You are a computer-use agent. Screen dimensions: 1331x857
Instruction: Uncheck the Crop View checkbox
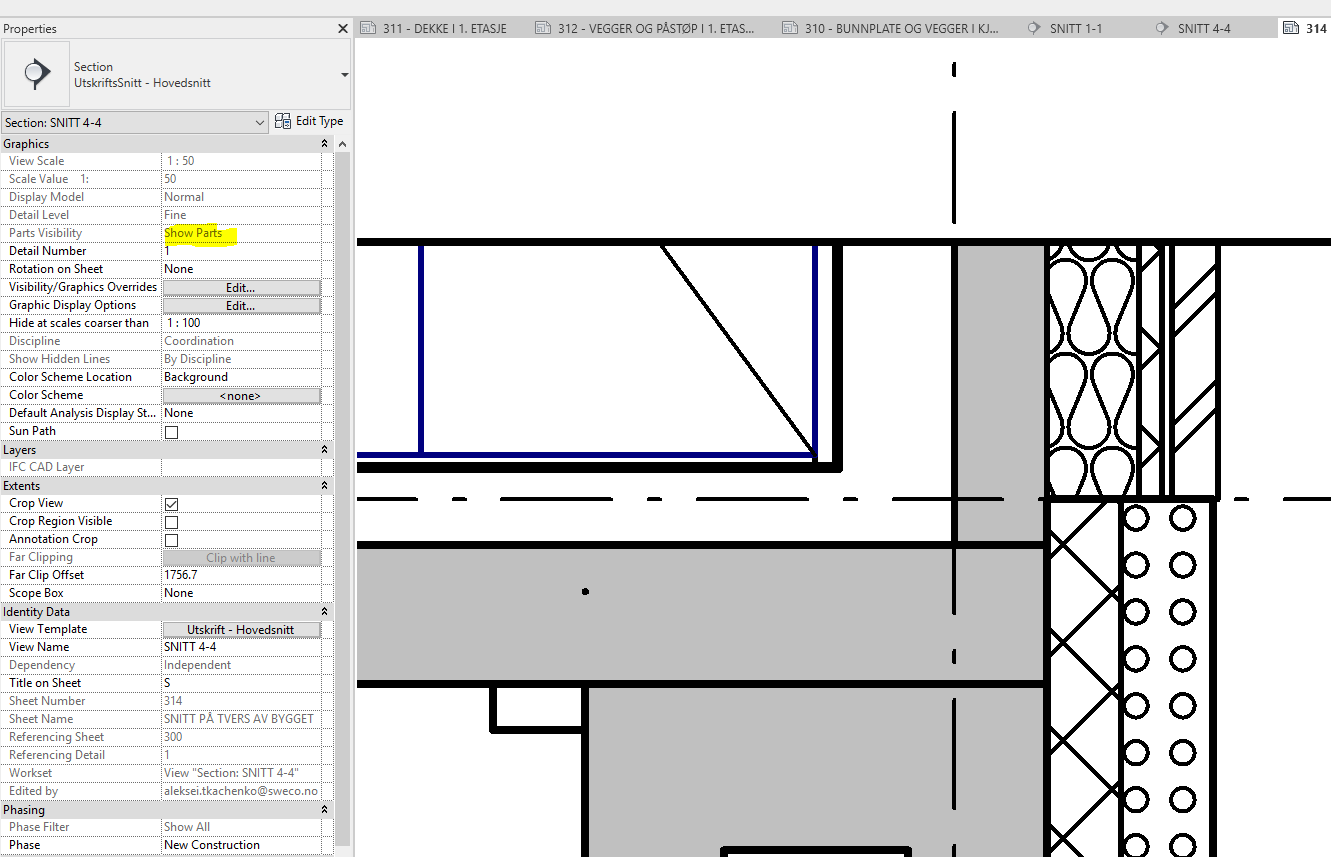(171, 504)
